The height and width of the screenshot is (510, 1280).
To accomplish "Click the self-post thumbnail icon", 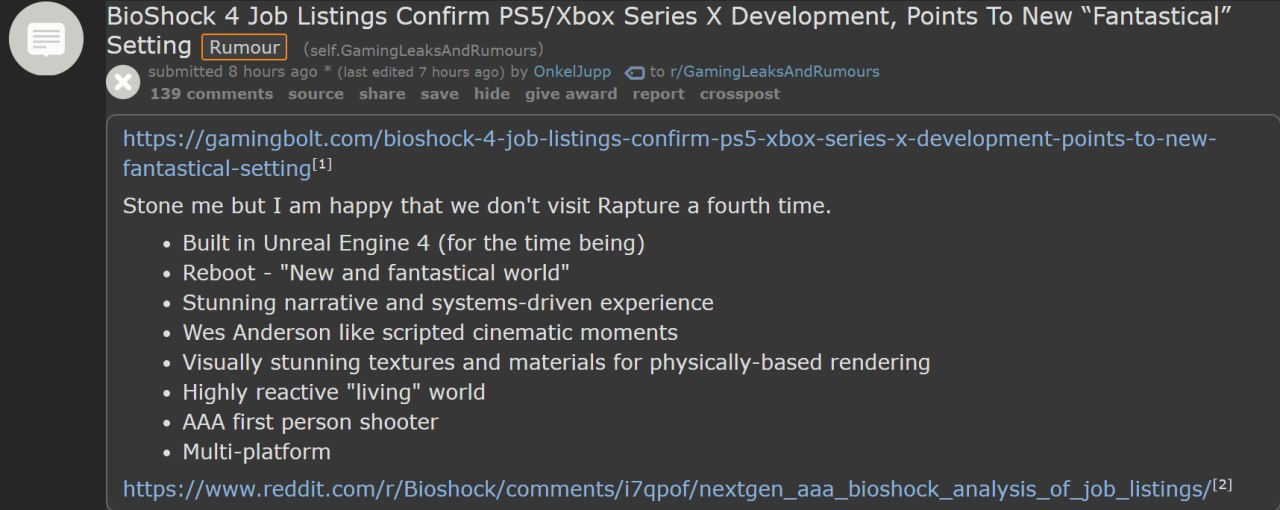I will (47, 39).
